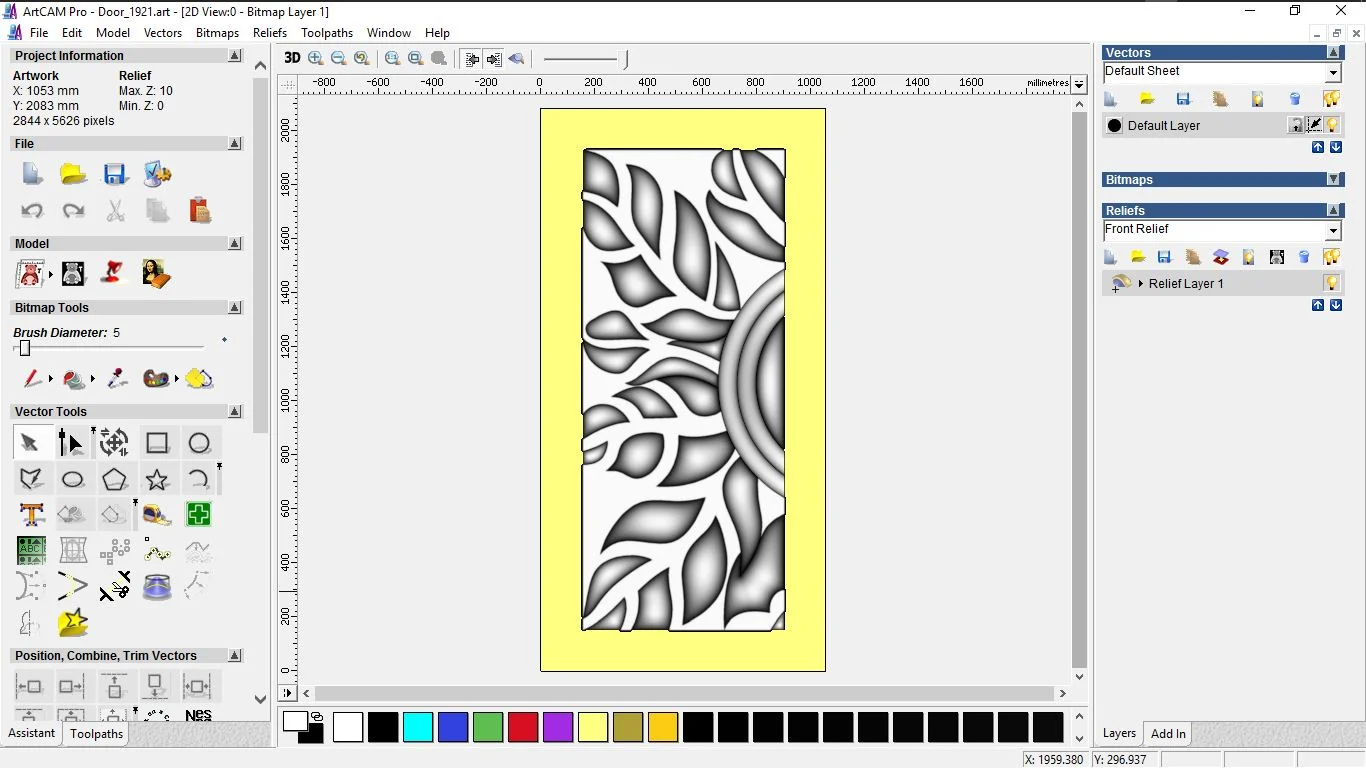Open the Mona Lisa bitmap import tool
The image size is (1366, 768).
click(x=157, y=272)
